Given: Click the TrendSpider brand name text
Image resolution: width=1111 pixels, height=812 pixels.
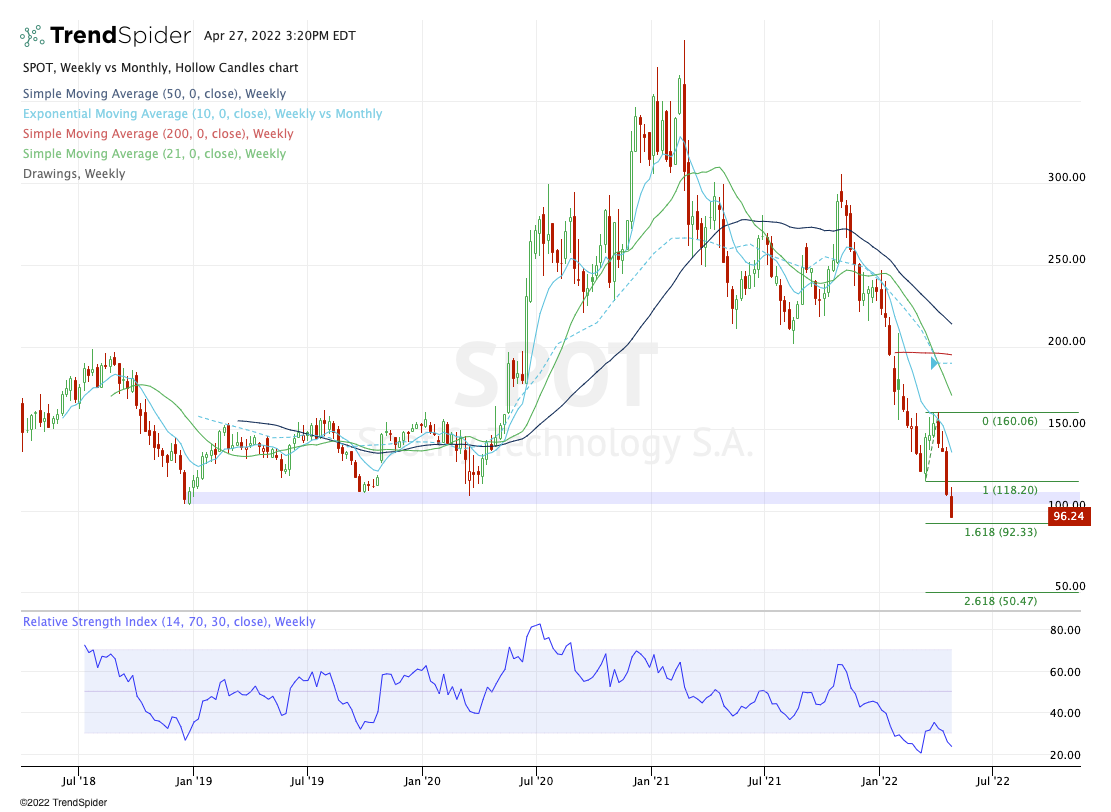Looking at the screenshot, I should point(120,35).
